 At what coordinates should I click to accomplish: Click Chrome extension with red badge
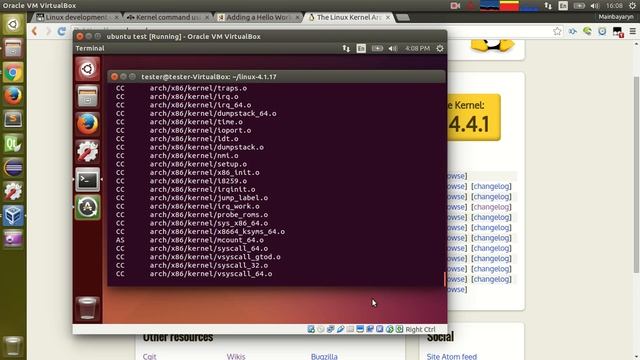[x=618, y=32]
